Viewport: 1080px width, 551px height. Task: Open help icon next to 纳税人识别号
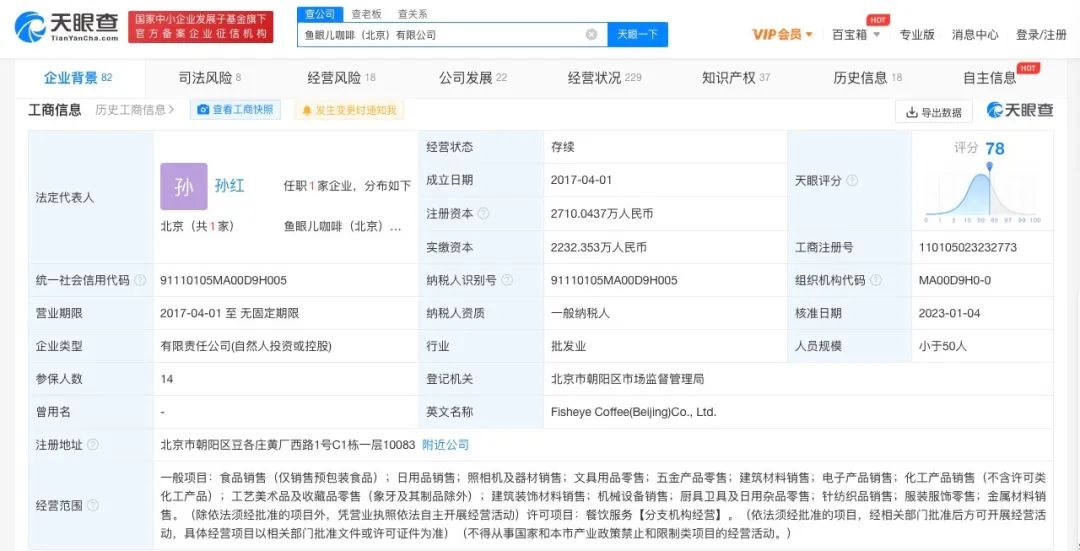pyautogui.click(x=507, y=280)
